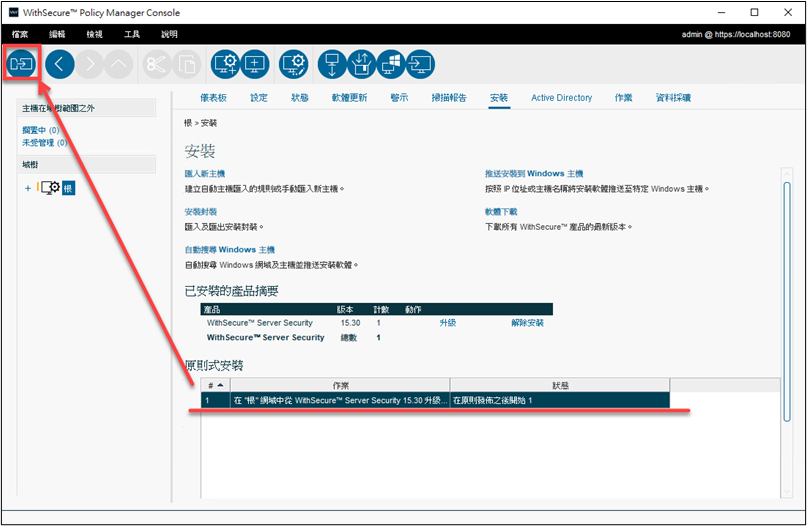The image size is (807, 526).
Task: Expand the 根 domain tree node
Action: (28, 188)
